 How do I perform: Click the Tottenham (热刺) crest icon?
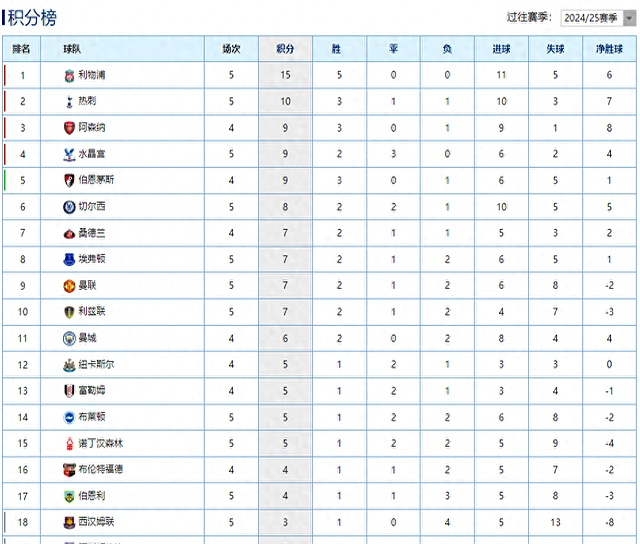click(x=69, y=101)
